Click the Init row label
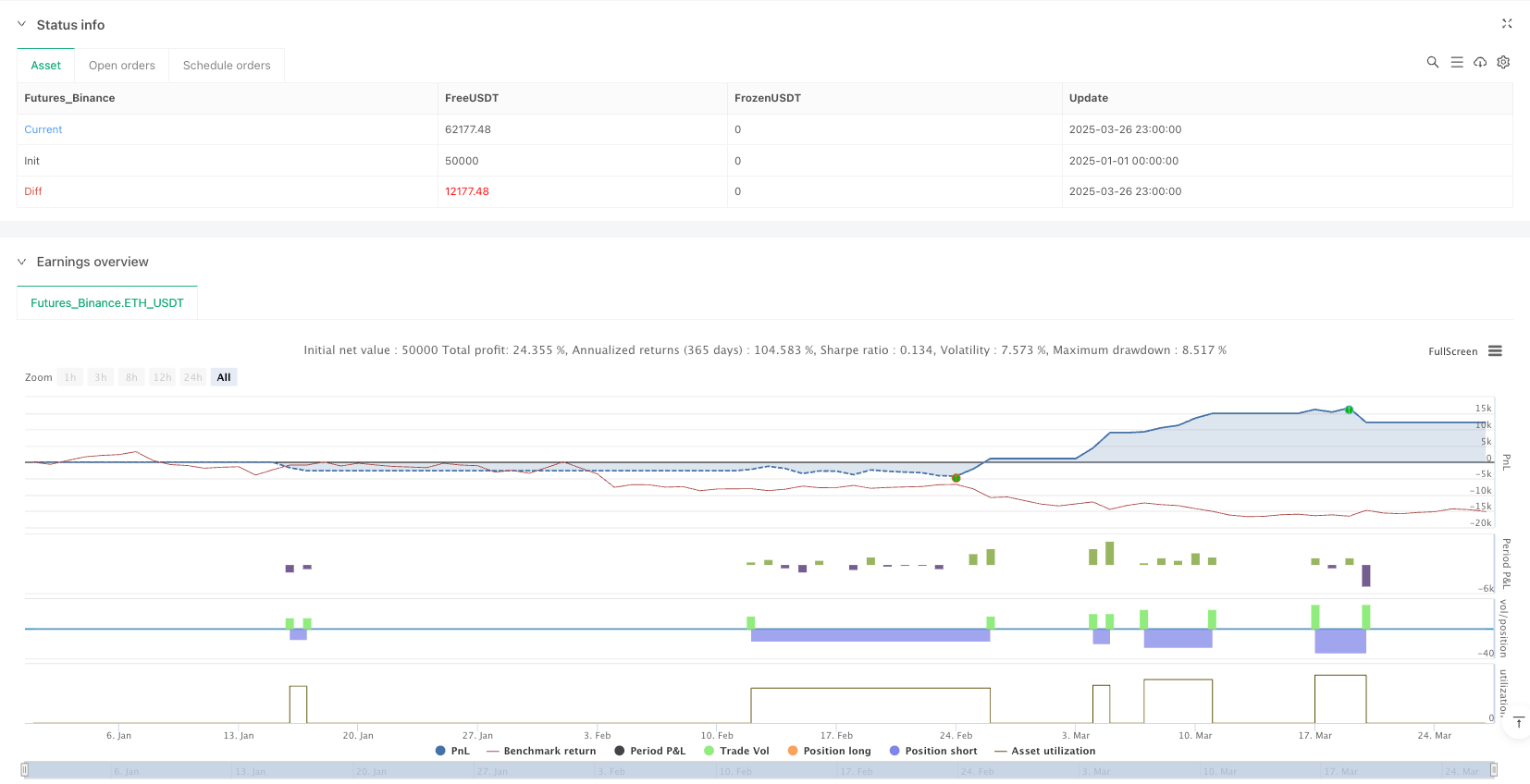Image resolution: width=1530 pixels, height=784 pixels. pos(32,161)
